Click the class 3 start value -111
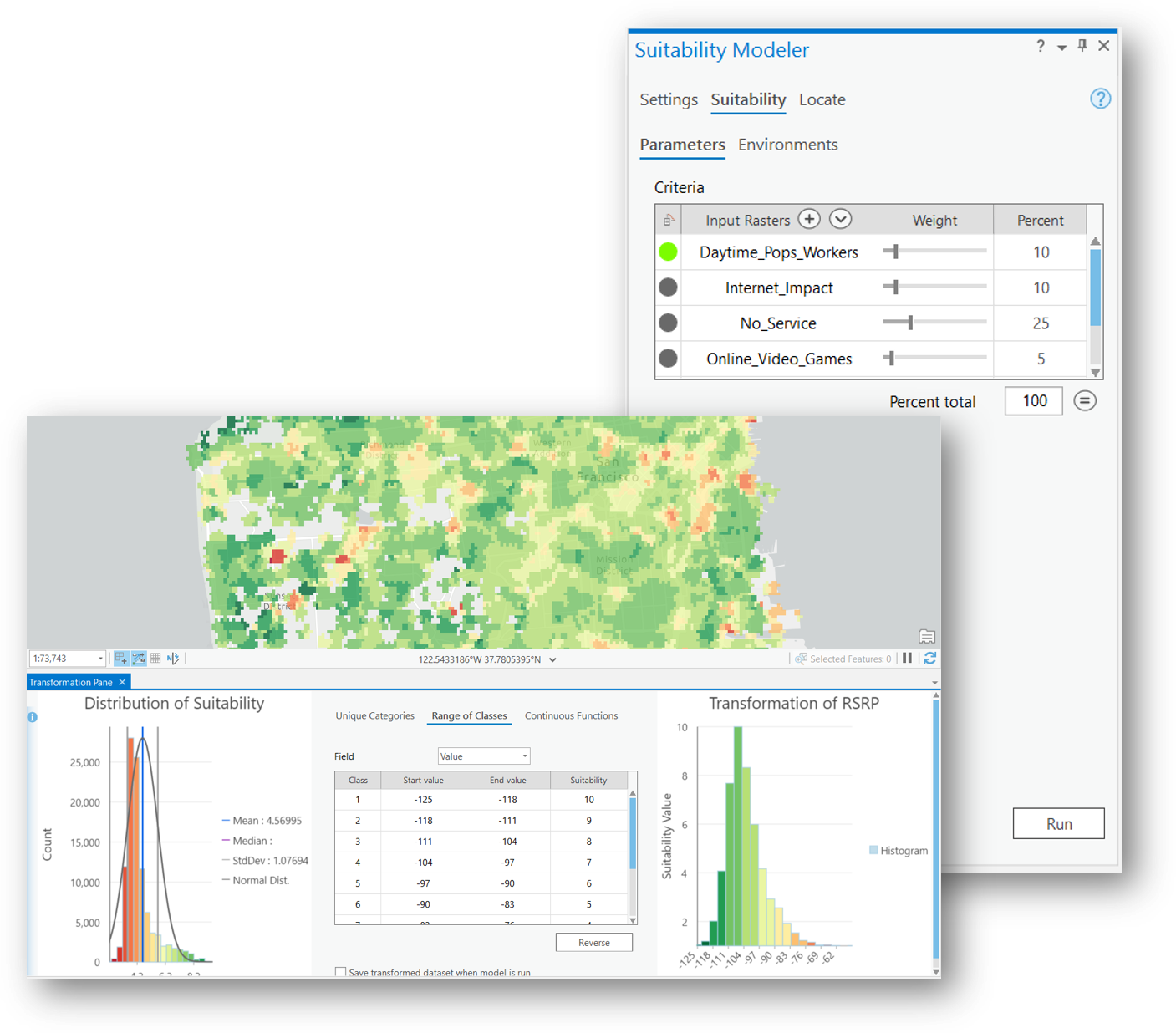The width and height of the screenshot is (1176, 1033). (423, 842)
